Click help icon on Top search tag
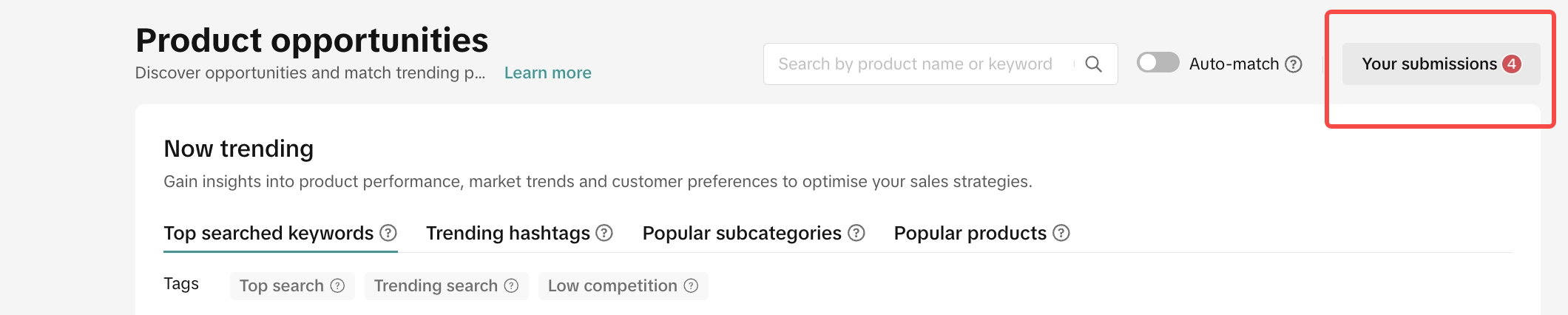The width and height of the screenshot is (1568, 315). point(337,286)
